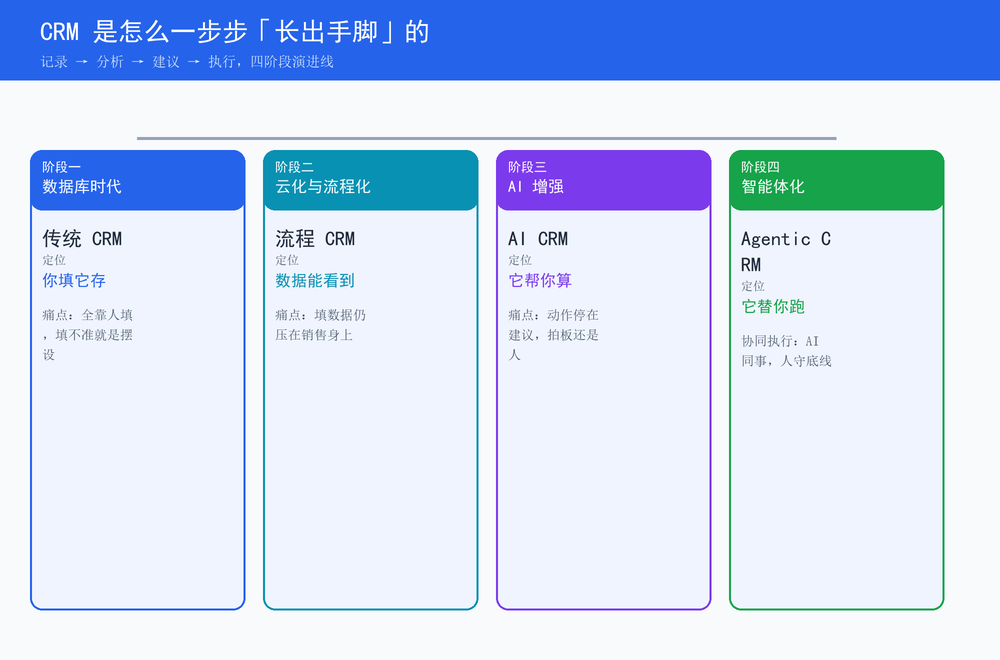Click "你填它存" positioning text
The width and height of the screenshot is (1000, 660).
tap(74, 281)
